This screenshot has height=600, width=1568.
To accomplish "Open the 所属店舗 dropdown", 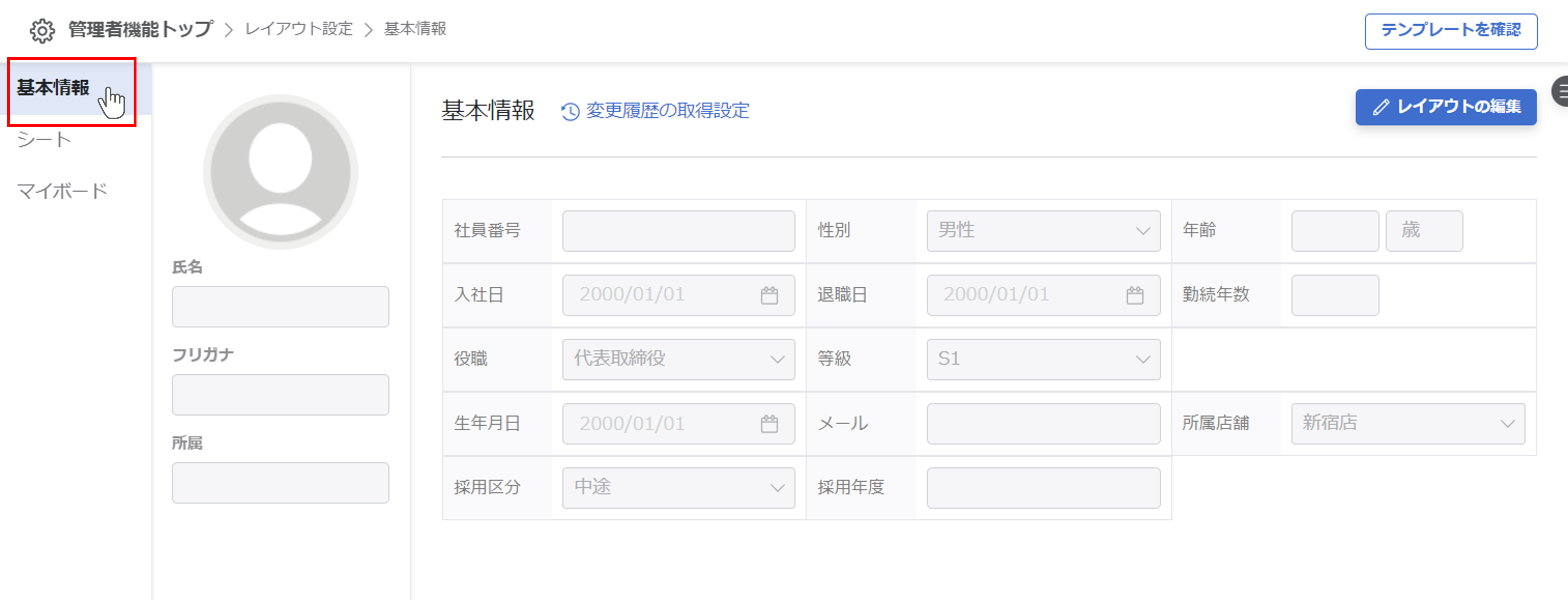I will pyautogui.click(x=1407, y=423).
